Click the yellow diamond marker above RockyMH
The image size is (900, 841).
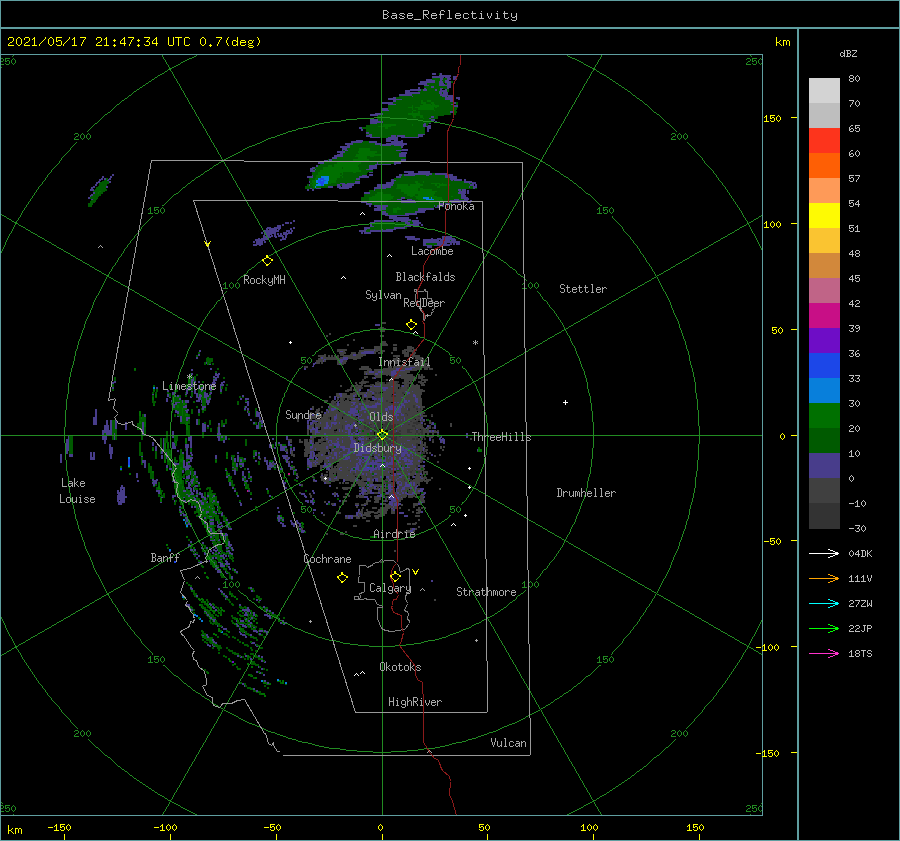tap(267, 261)
